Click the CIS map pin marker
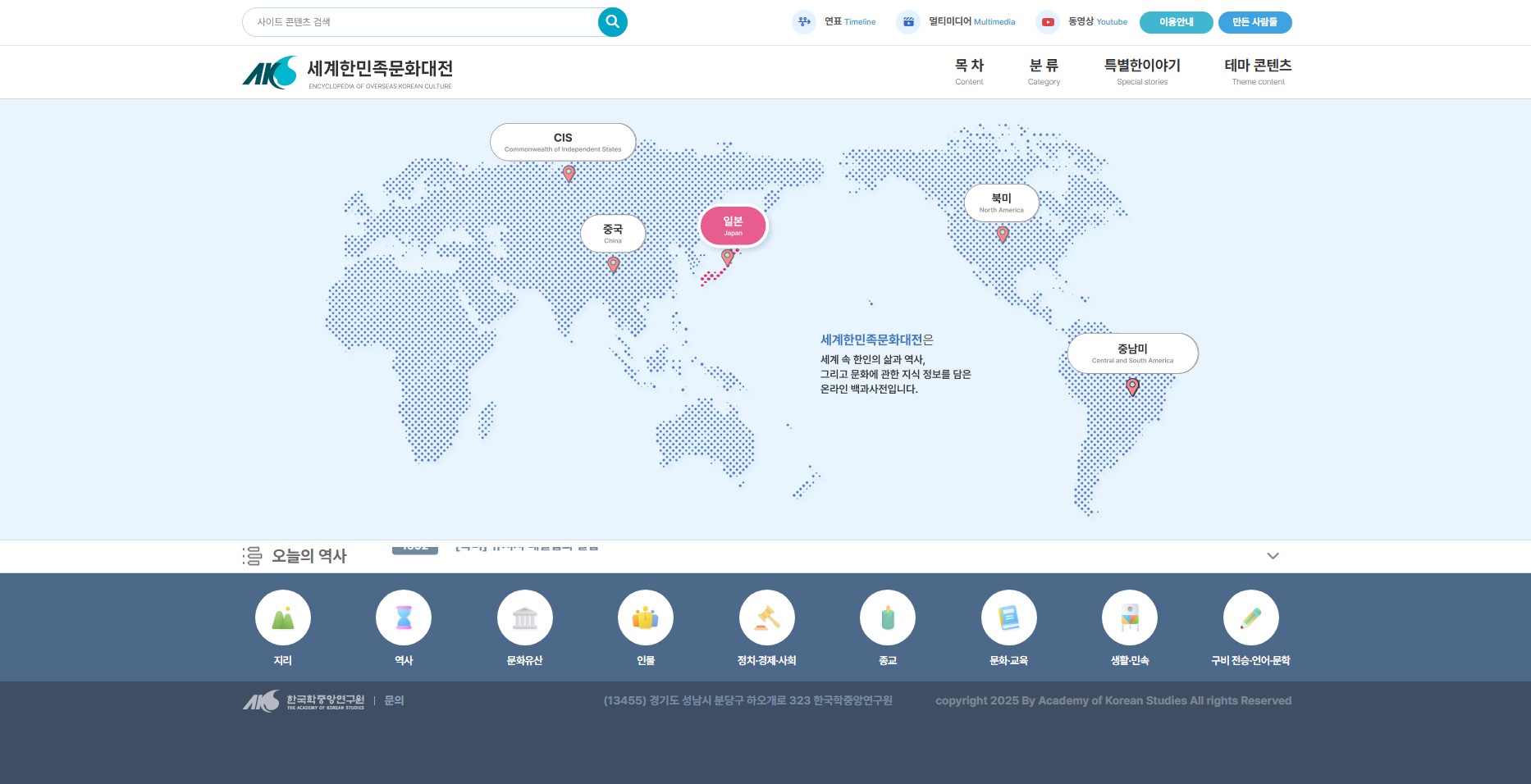 click(569, 173)
